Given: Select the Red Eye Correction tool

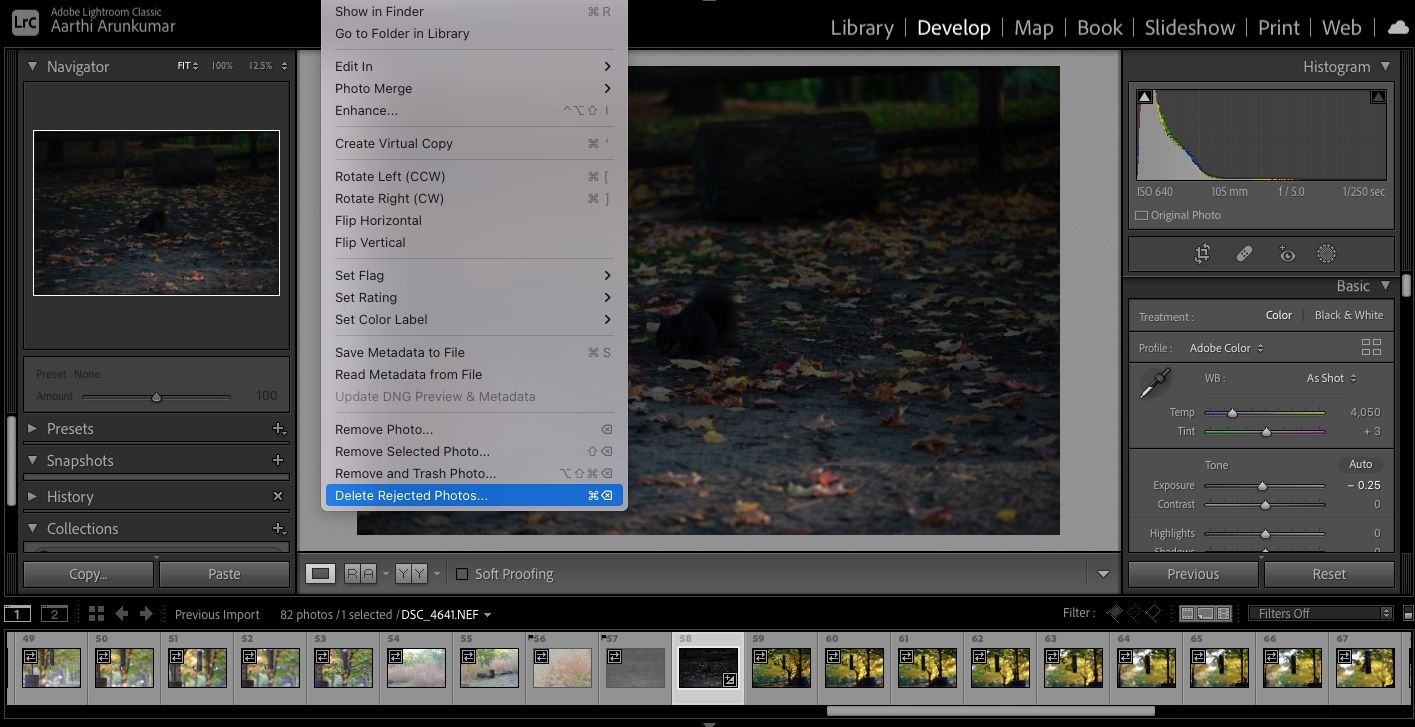Looking at the screenshot, I should point(1289,253).
